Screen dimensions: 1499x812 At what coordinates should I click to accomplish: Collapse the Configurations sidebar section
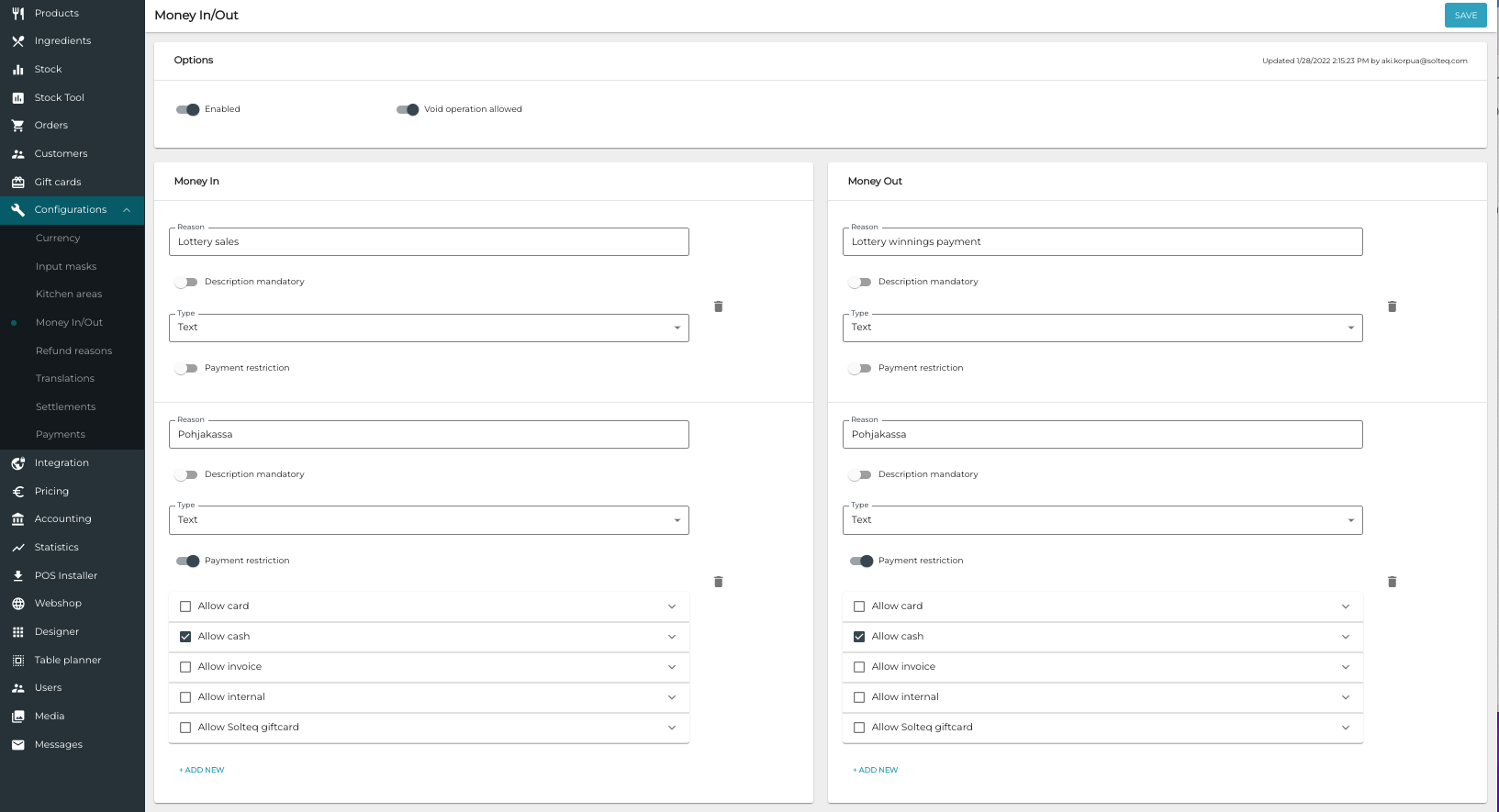(126, 210)
